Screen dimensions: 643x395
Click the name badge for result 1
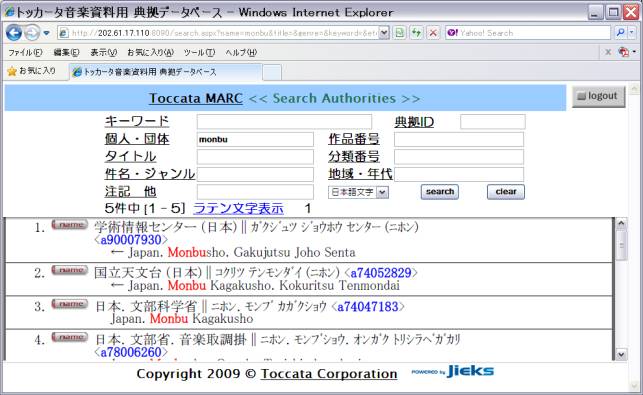click(x=69, y=225)
